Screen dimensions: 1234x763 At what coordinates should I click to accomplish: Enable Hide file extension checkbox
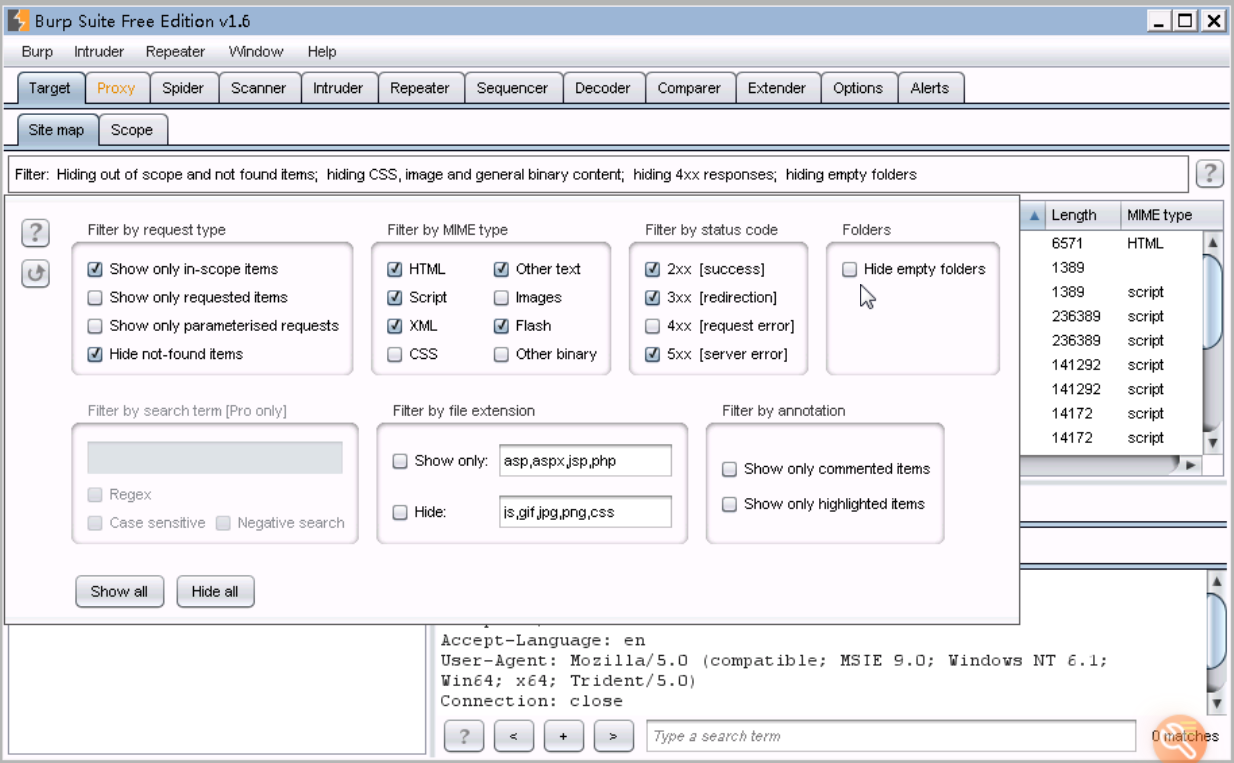point(400,512)
